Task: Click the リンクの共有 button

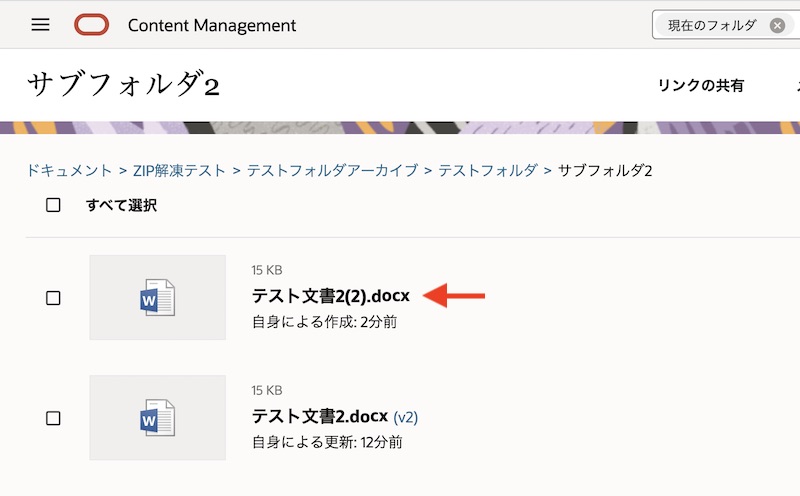Action: pyautogui.click(x=700, y=86)
